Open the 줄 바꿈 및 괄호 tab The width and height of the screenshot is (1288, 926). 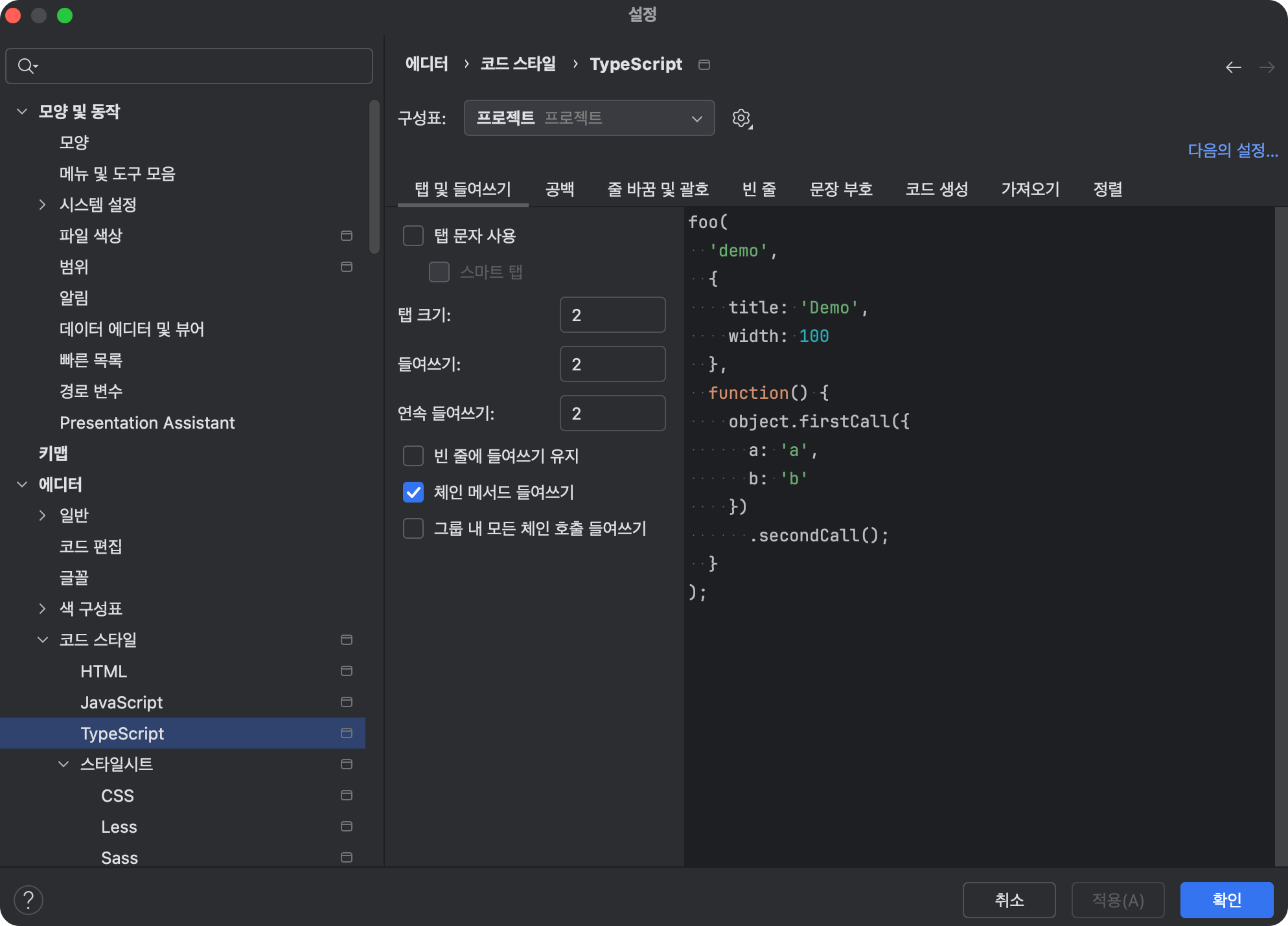[x=658, y=189]
